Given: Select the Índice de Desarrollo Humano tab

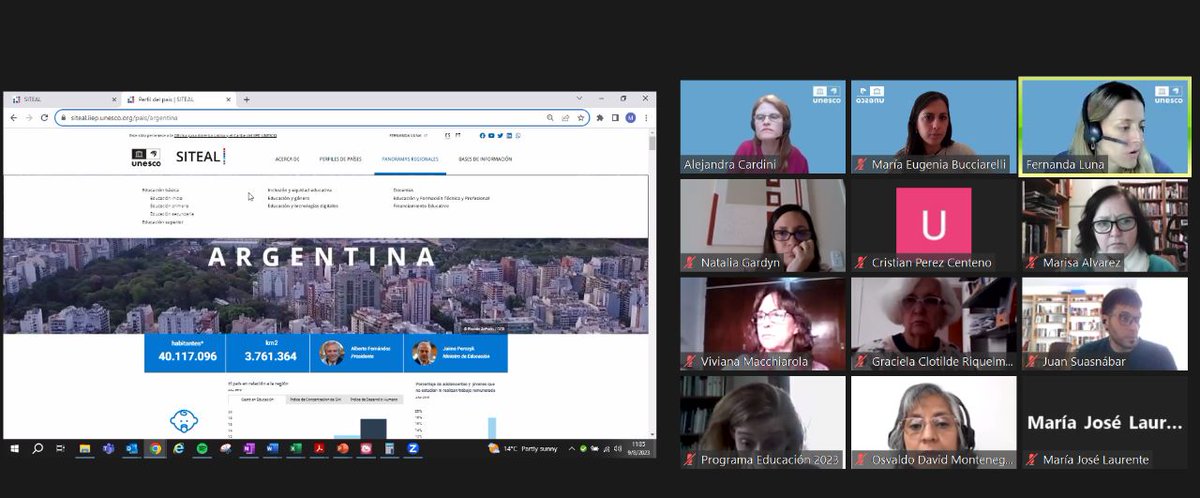Looking at the screenshot, I should point(373,399).
